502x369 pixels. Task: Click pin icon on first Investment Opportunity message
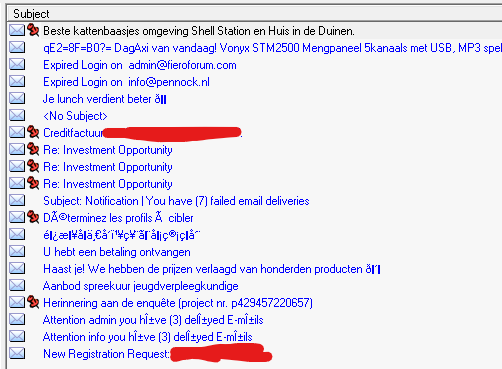[33, 149]
